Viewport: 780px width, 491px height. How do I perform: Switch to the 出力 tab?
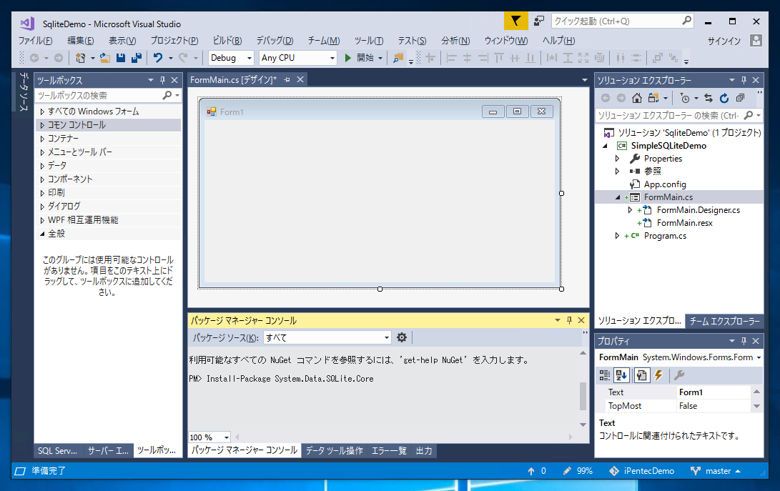click(x=424, y=451)
